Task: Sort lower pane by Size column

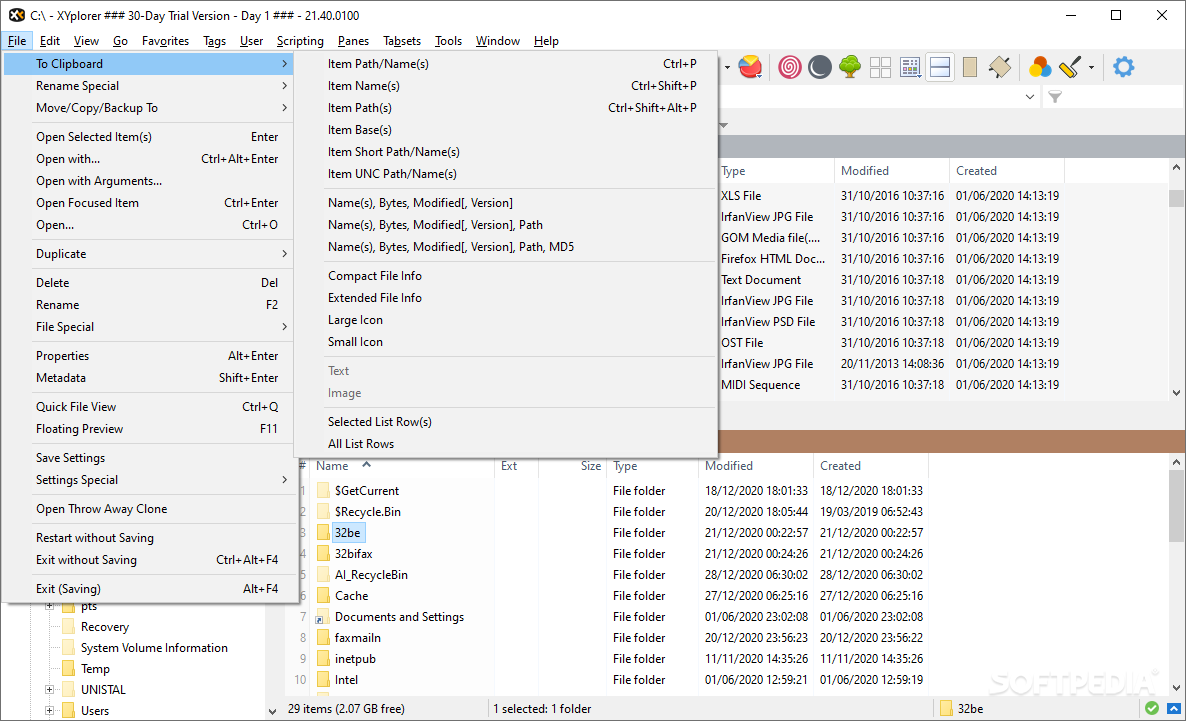Action: tap(573, 466)
